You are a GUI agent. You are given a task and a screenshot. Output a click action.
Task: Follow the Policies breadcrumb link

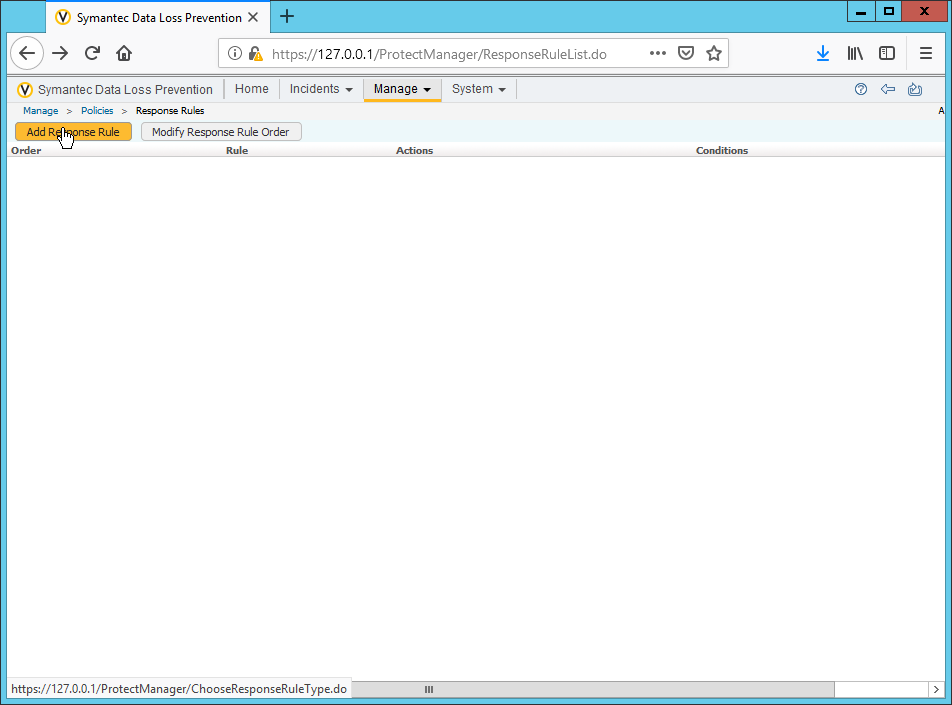coord(97,111)
